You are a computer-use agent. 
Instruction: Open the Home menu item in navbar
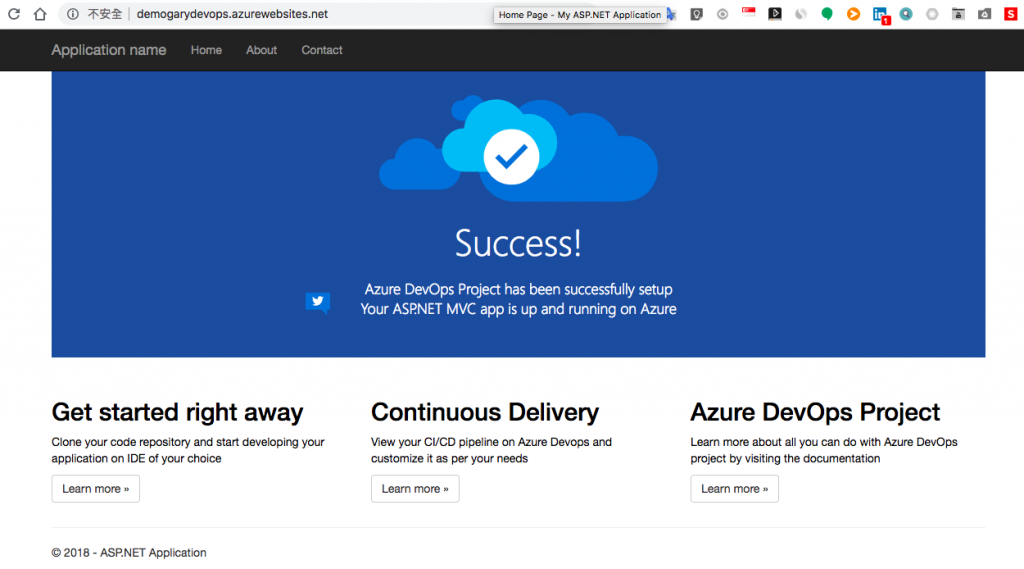[206, 50]
